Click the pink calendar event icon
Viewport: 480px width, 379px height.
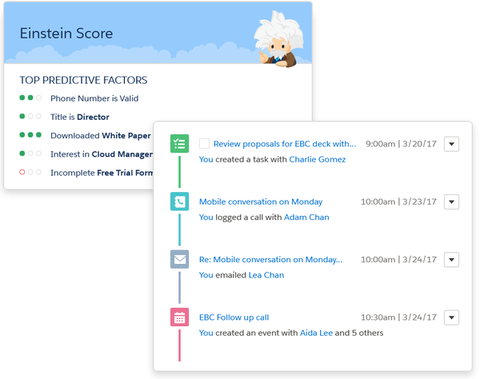pyautogui.click(x=179, y=317)
